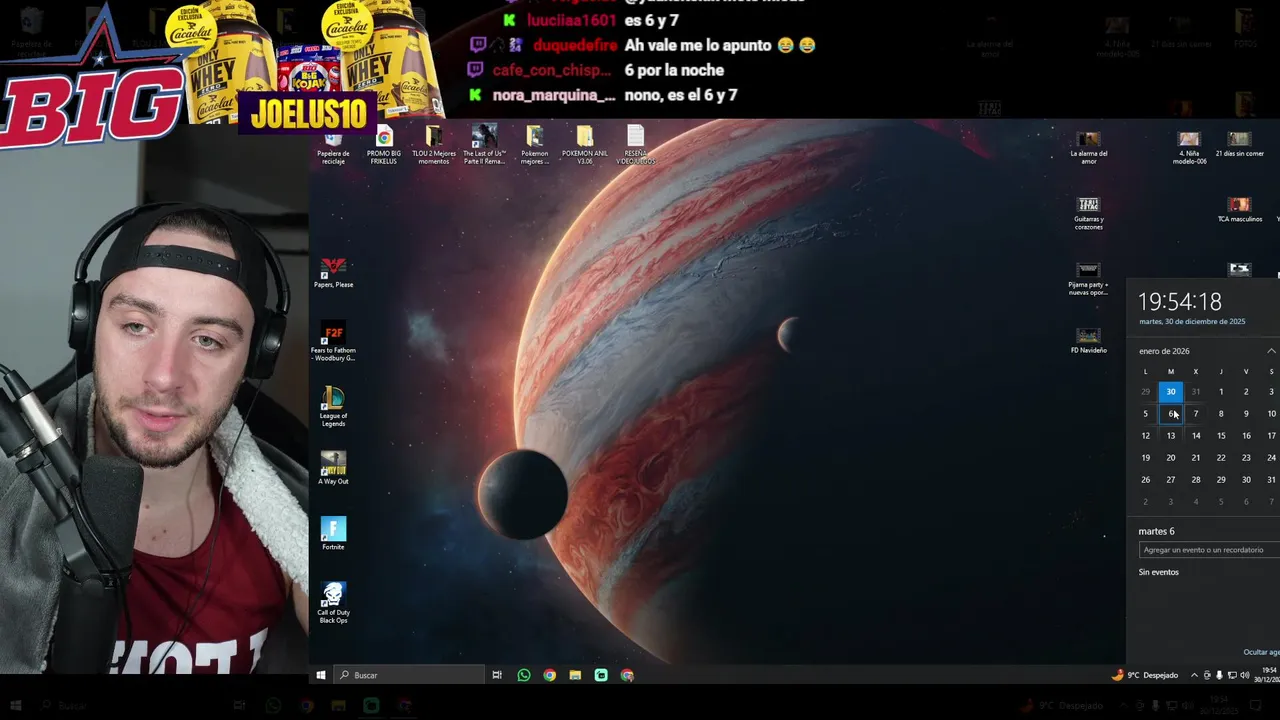The width and height of the screenshot is (1280, 720).
Task: Select day 14 in the calendar
Action: click(x=1196, y=436)
